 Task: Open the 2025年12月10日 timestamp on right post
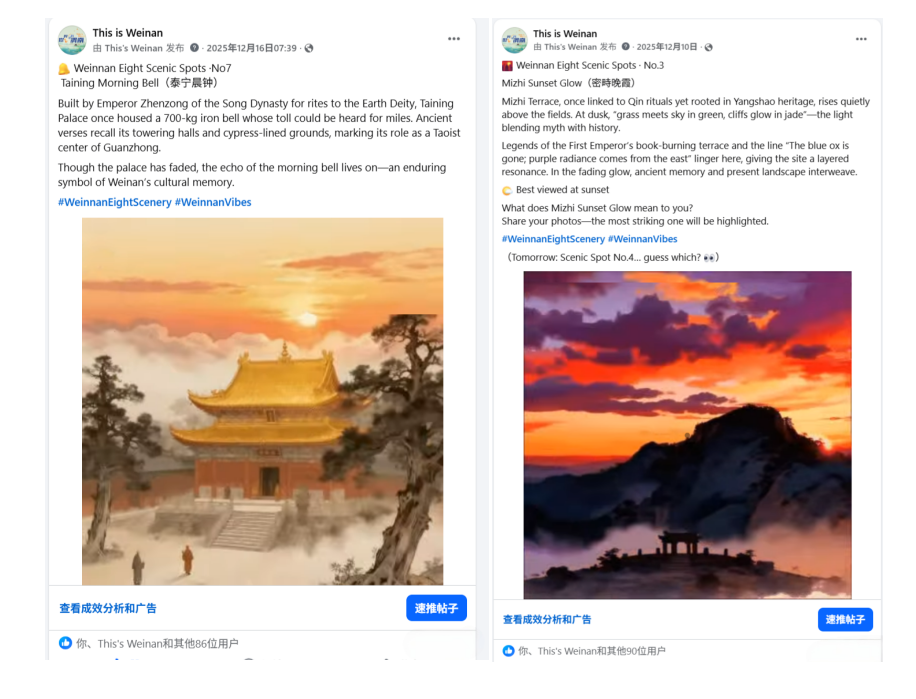pyautogui.click(x=667, y=47)
